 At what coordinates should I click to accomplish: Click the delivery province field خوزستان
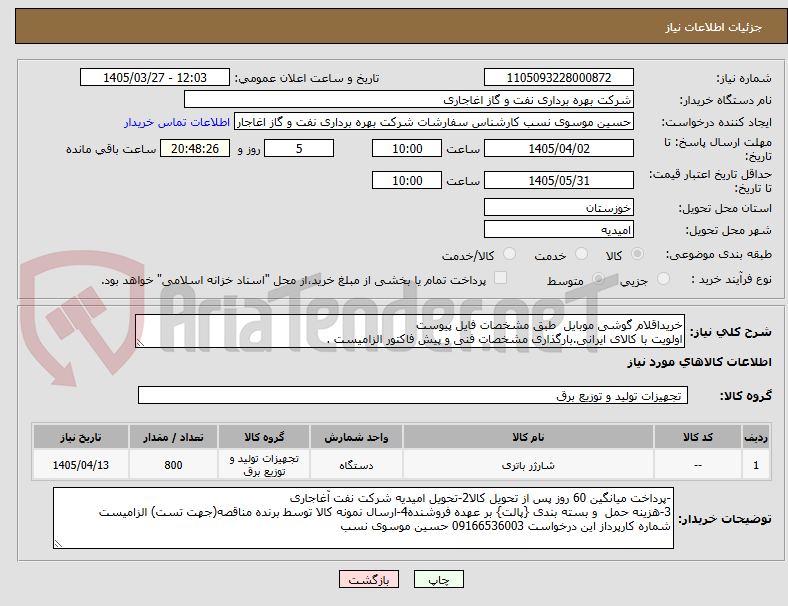tap(559, 208)
